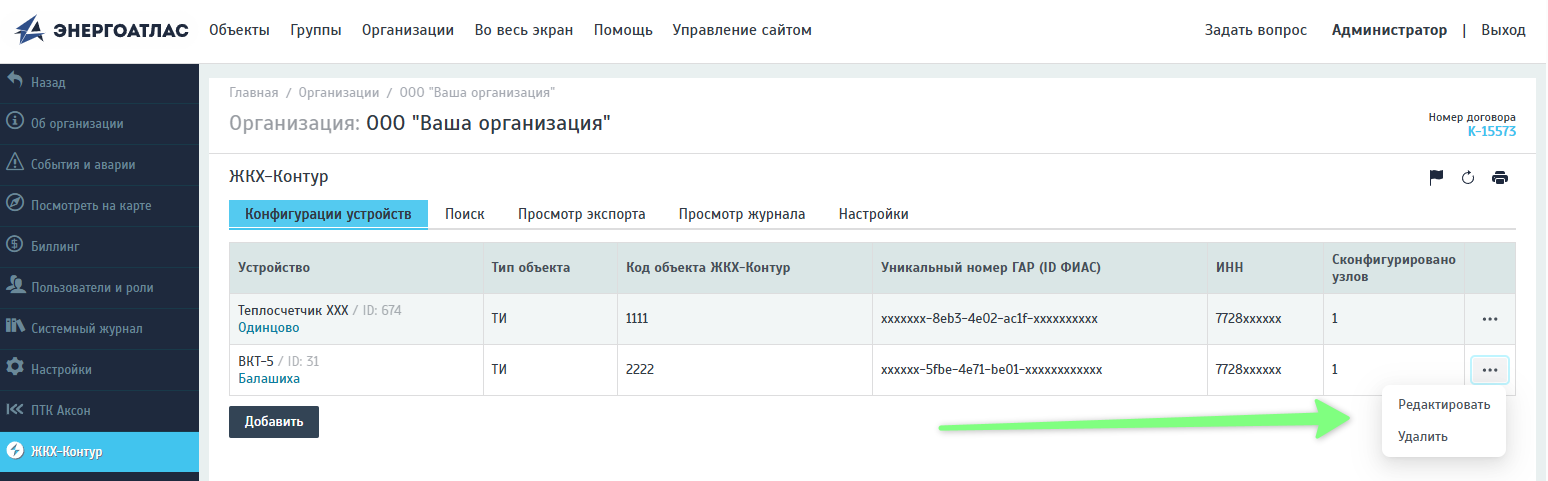Open События и аварии section

99,164
